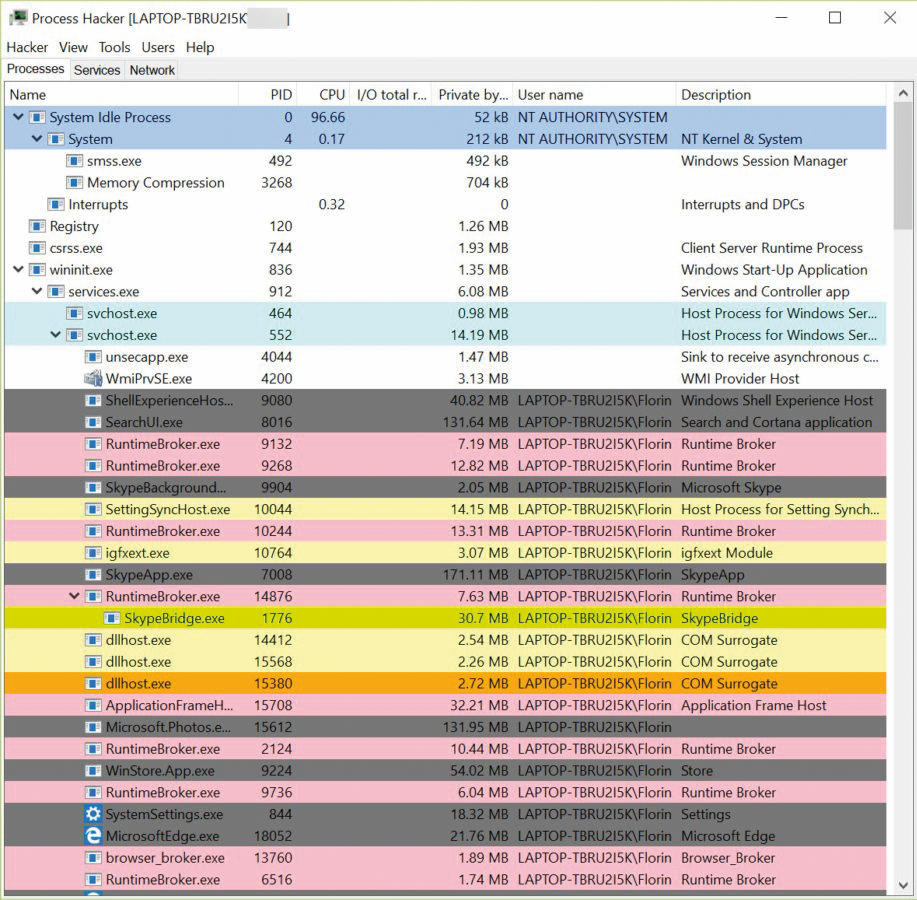The width and height of the screenshot is (917, 900).
Task: Click the 'Search and Cortana application' description
Action: coord(776,422)
